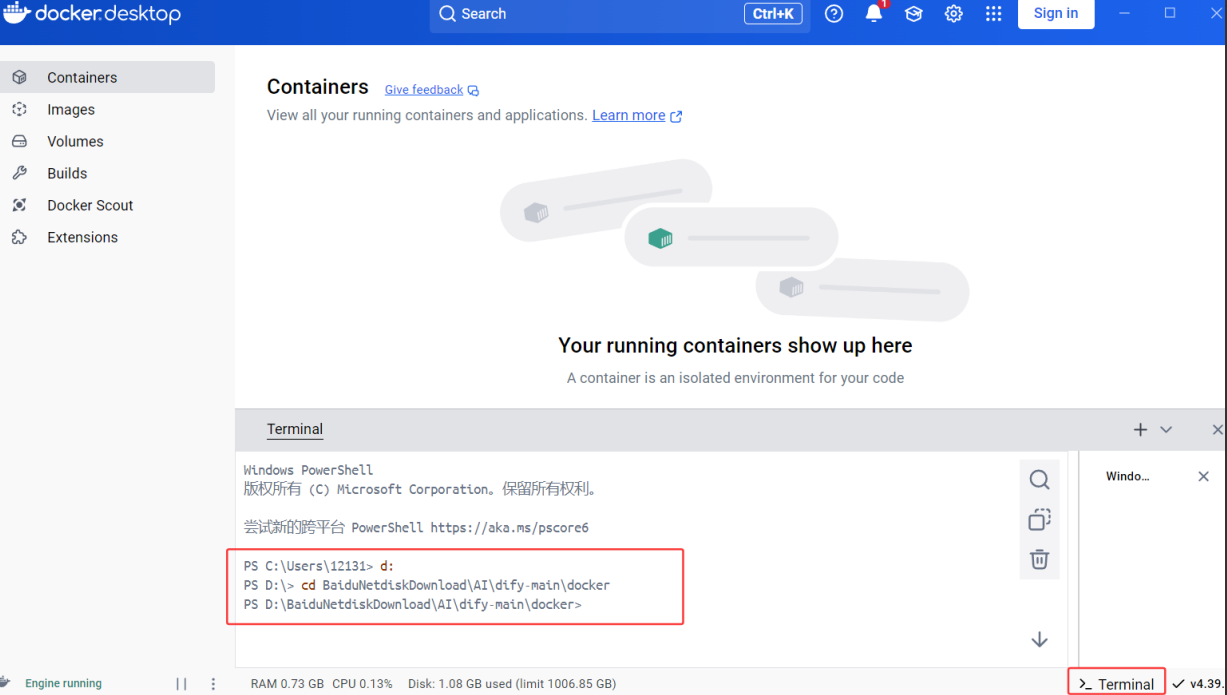Open the Images section in sidebar
This screenshot has width=1227, height=695.
point(107,109)
